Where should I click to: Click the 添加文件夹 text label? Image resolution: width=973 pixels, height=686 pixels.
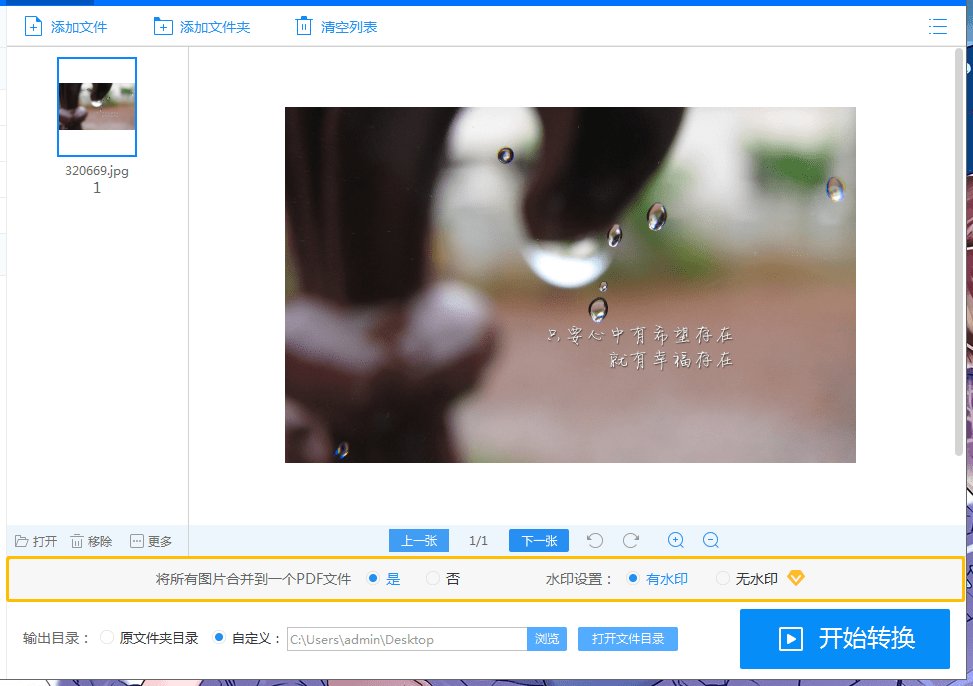pos(215,27)
